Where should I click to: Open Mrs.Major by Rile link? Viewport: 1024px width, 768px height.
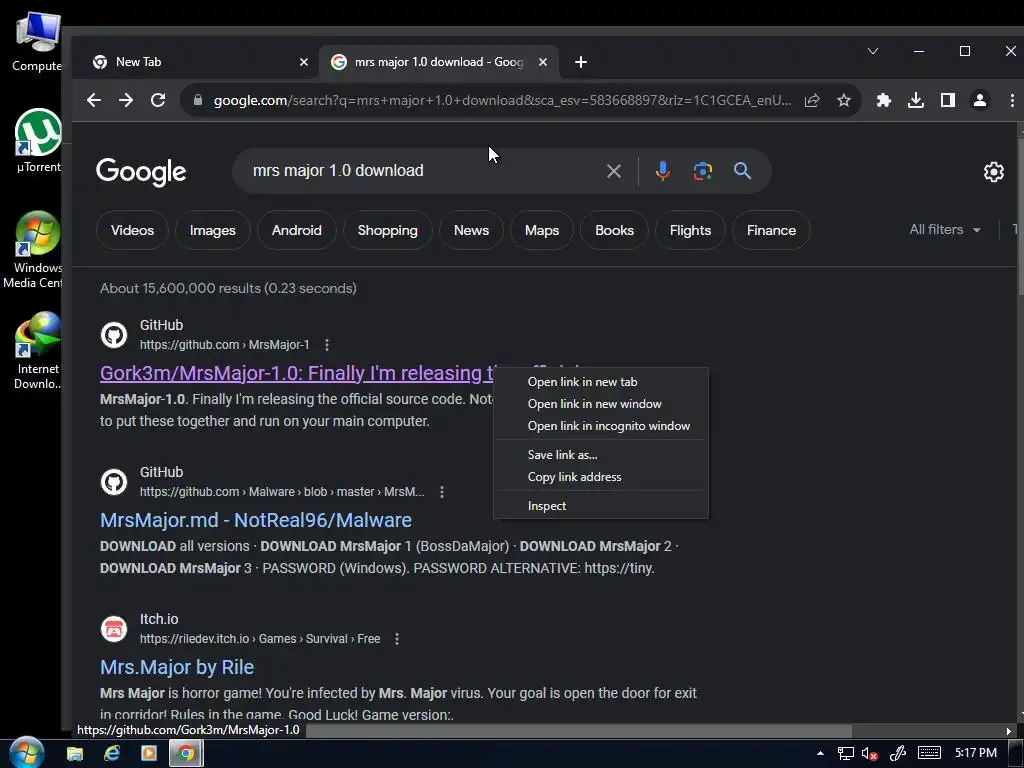click(x=176, y=667)
